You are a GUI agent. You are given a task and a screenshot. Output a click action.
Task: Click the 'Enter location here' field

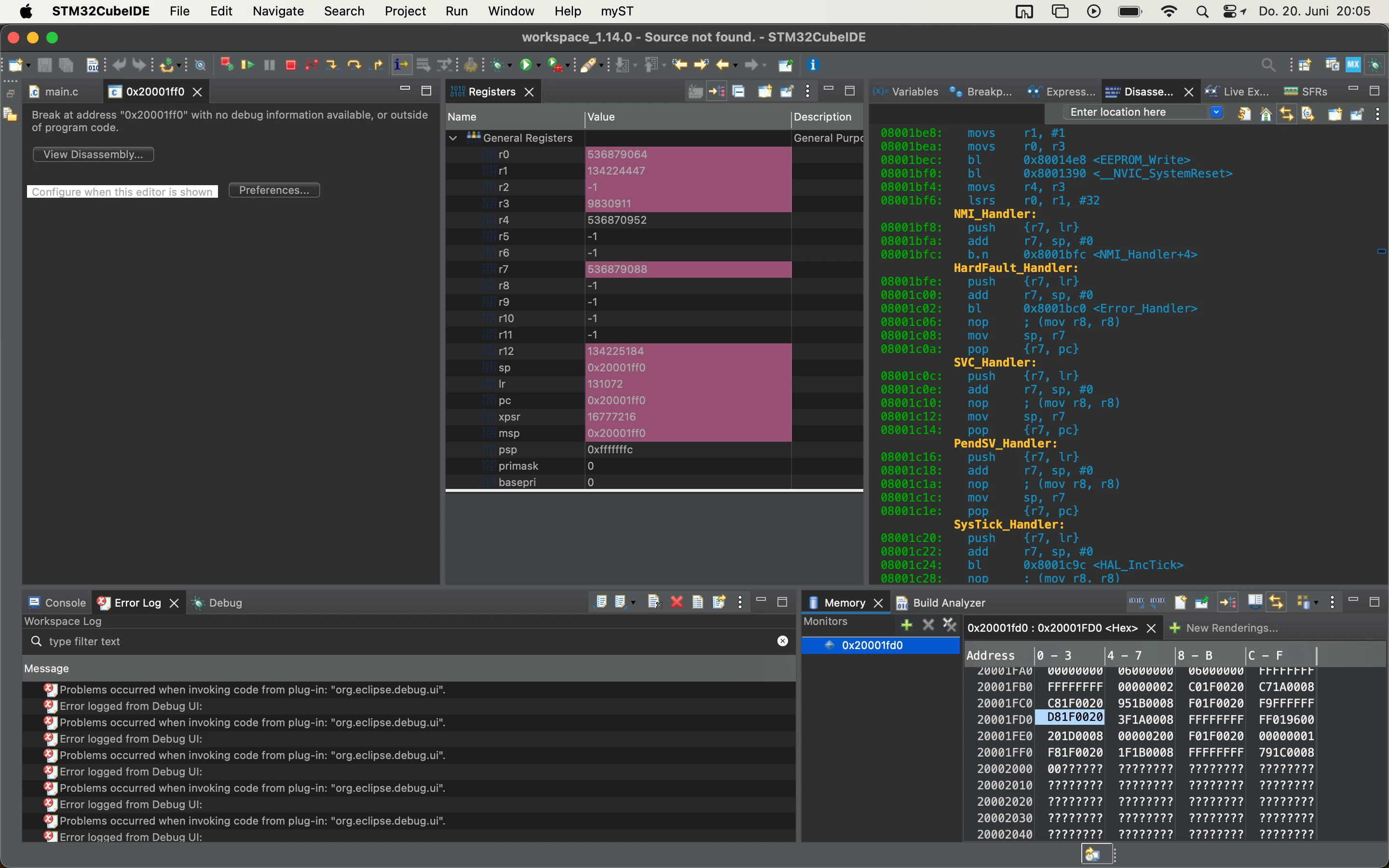1136,112
